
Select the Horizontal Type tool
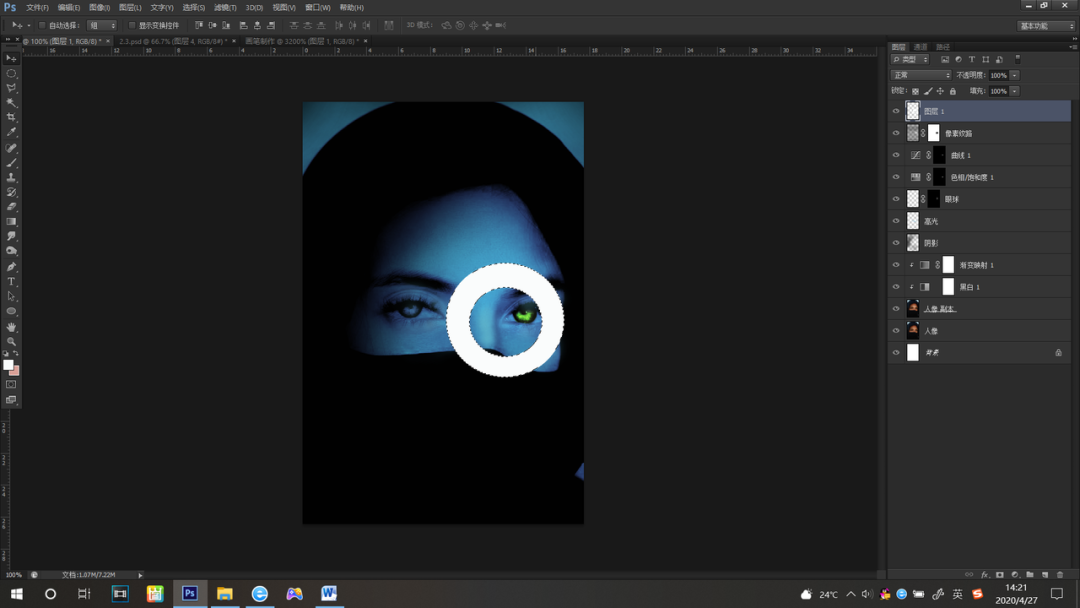coord(11,282)
